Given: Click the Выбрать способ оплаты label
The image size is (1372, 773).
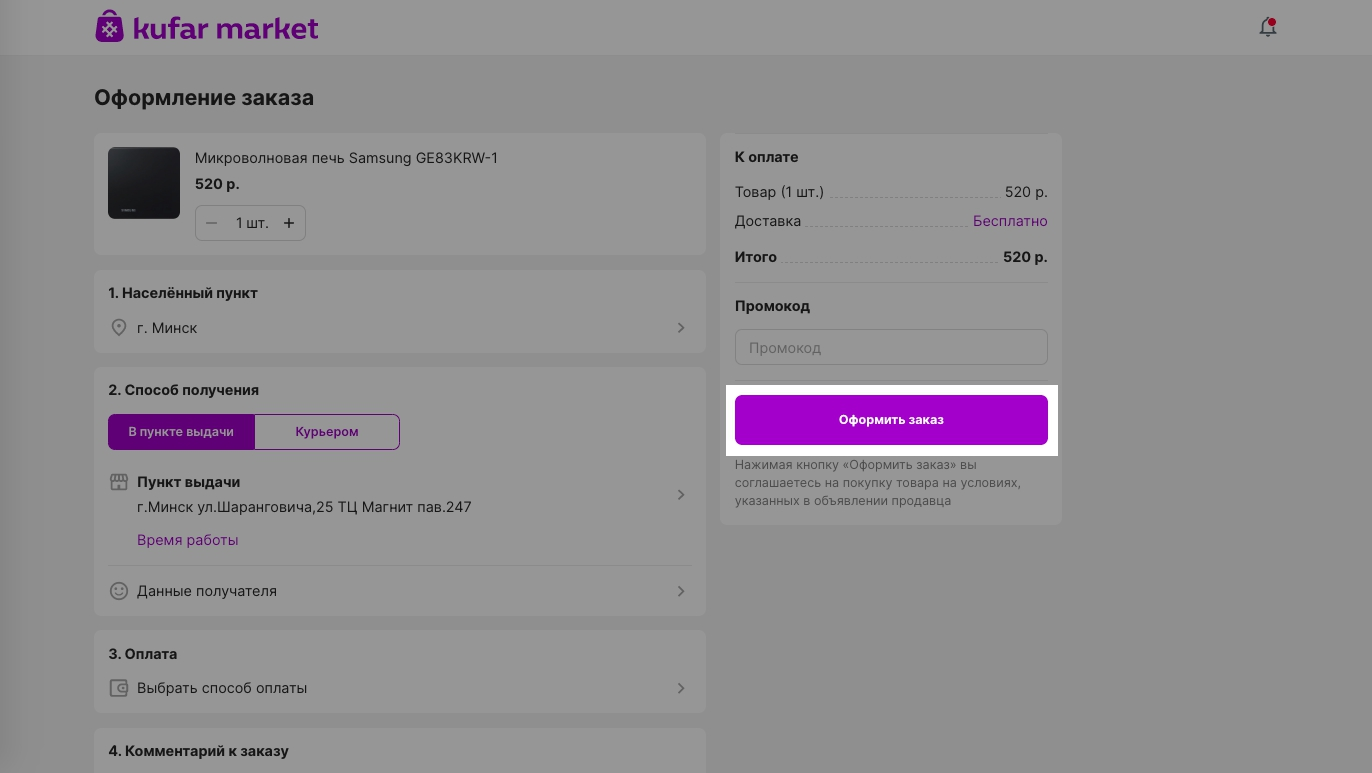Looking at the screenshot, I should 222,688.
